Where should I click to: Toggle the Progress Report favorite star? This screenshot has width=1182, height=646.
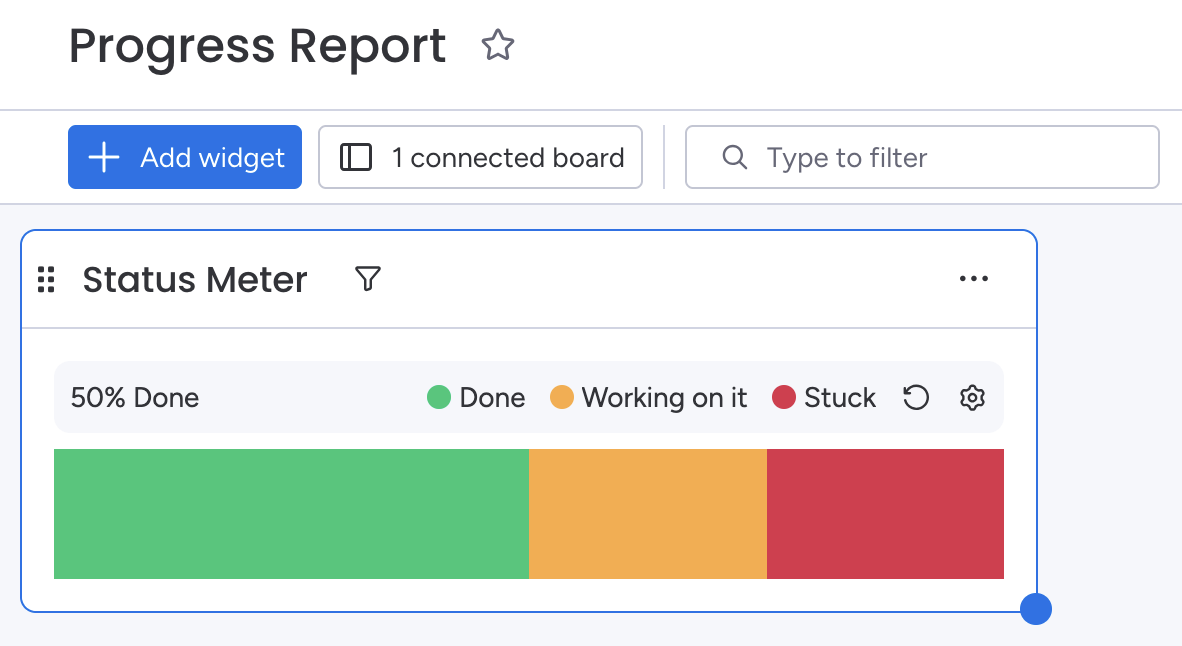497,45
